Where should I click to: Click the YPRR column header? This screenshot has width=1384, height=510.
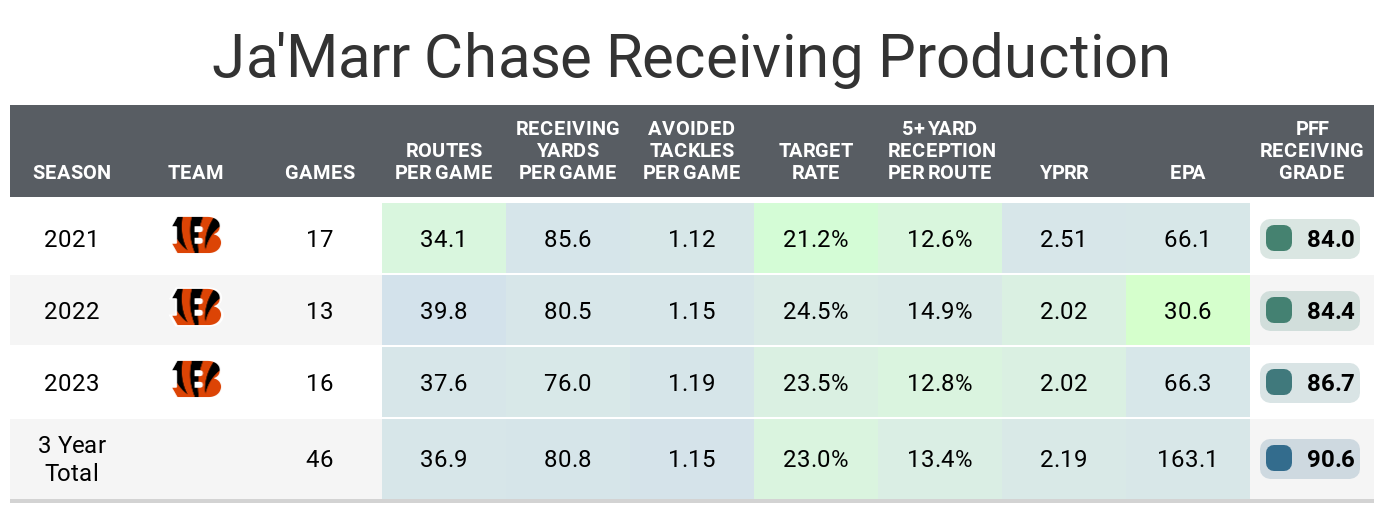click(x=1064, y=172)
